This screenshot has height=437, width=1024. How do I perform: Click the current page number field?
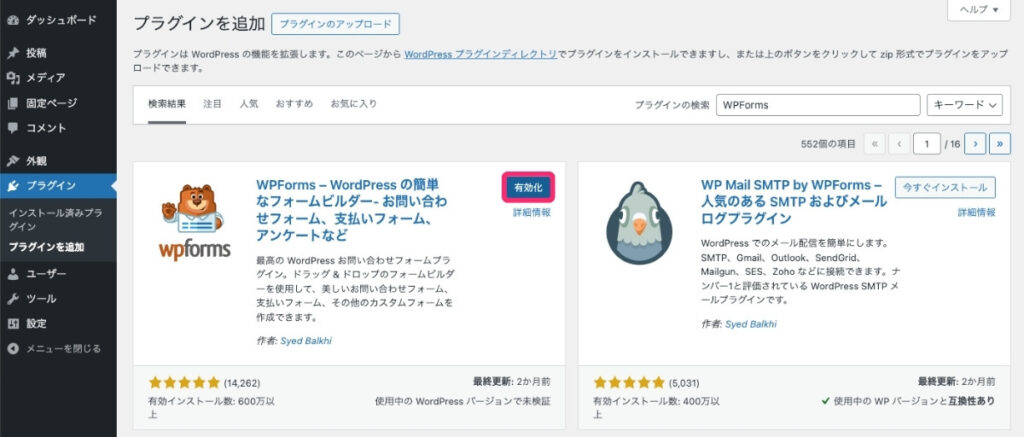click(927, 144)
